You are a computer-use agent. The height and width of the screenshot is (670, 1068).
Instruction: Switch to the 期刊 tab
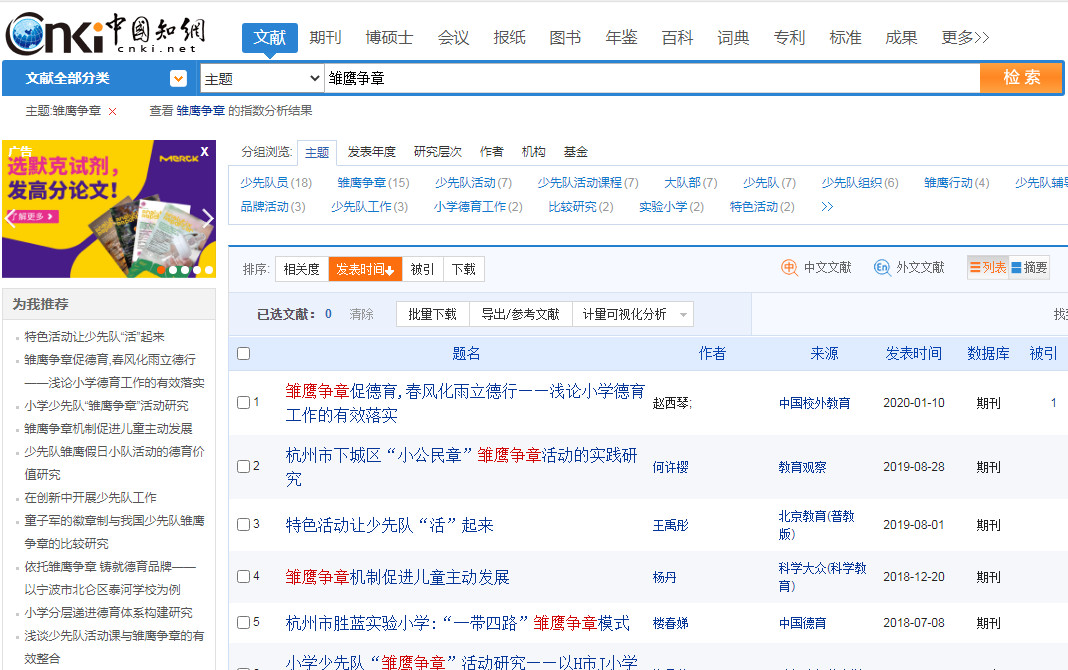point(325,38)
